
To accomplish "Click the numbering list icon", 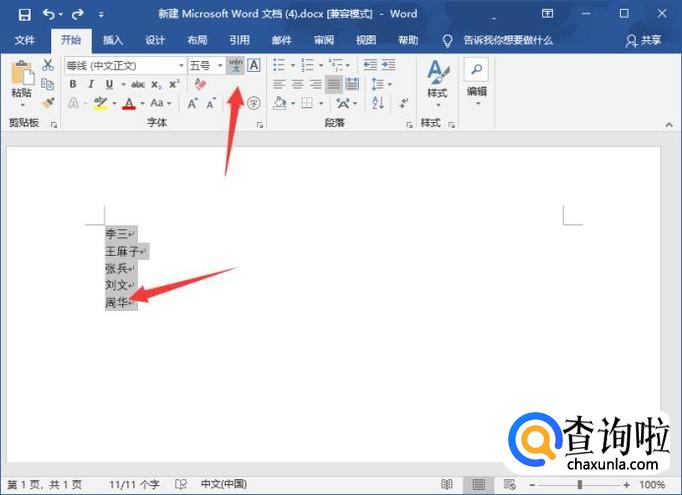I will point(307,65).
